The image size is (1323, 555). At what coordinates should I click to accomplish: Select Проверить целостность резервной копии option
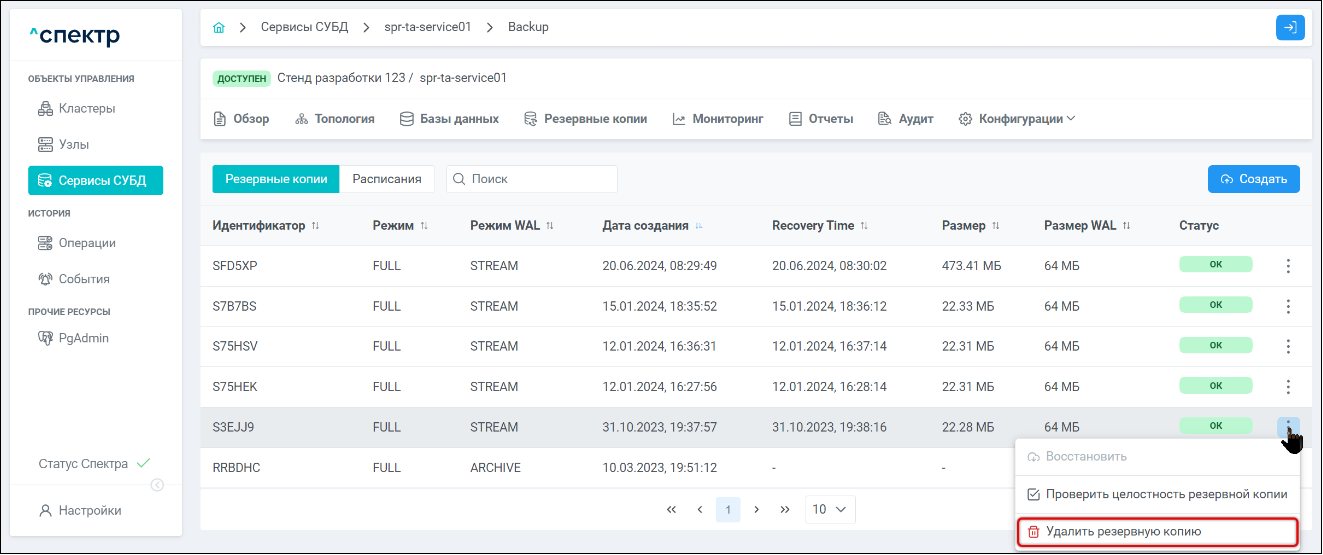1157,494
